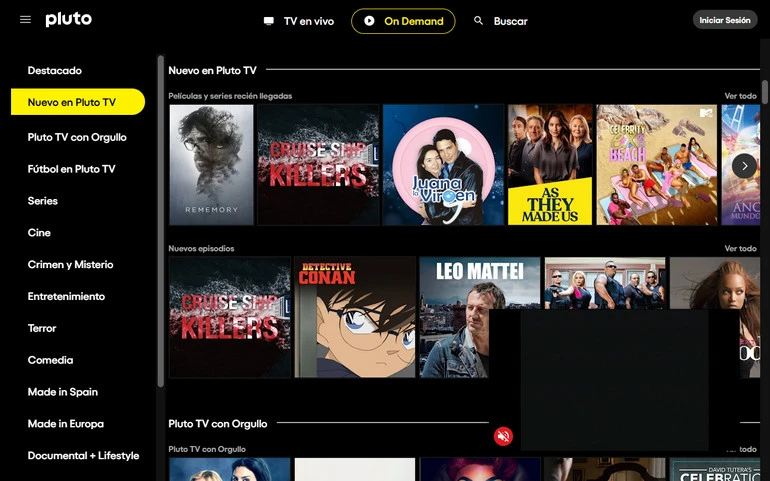Screen dimensions: 770x481
Task: Click the Pluto TV con Orgullo section heading
Action: pos(218,424)
